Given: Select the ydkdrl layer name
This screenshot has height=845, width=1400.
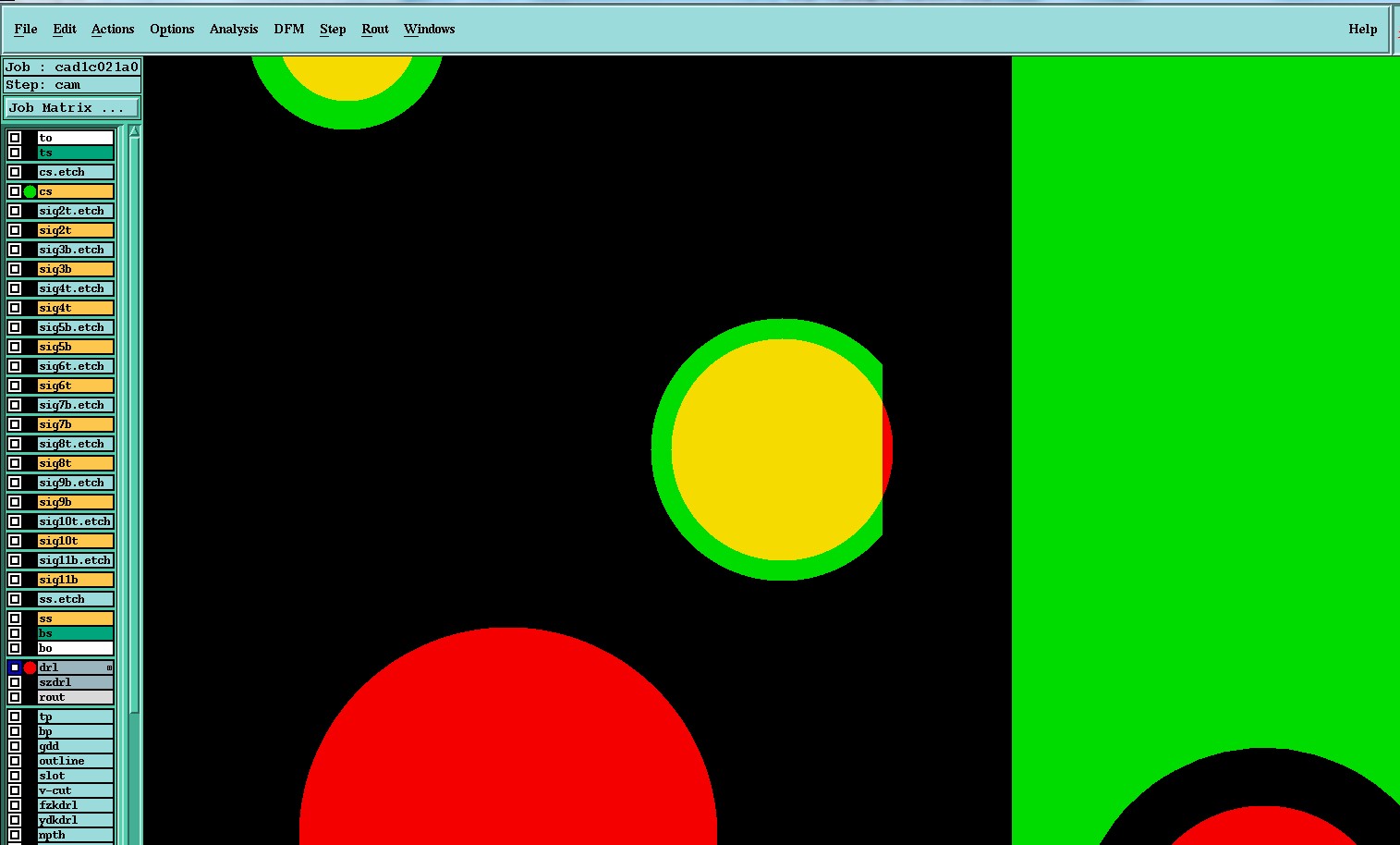Looking at the screenshot, I should 76,820.
